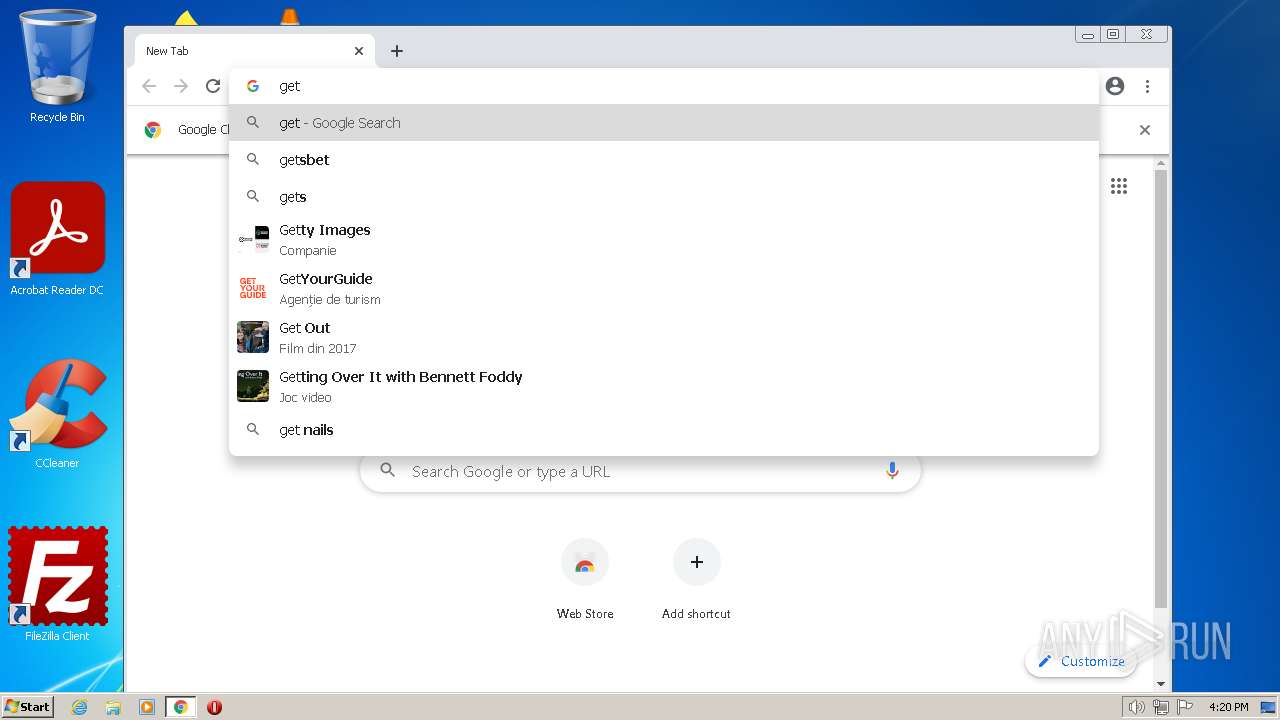Open Chrome three-dot menu

[x=1147, y=86]
